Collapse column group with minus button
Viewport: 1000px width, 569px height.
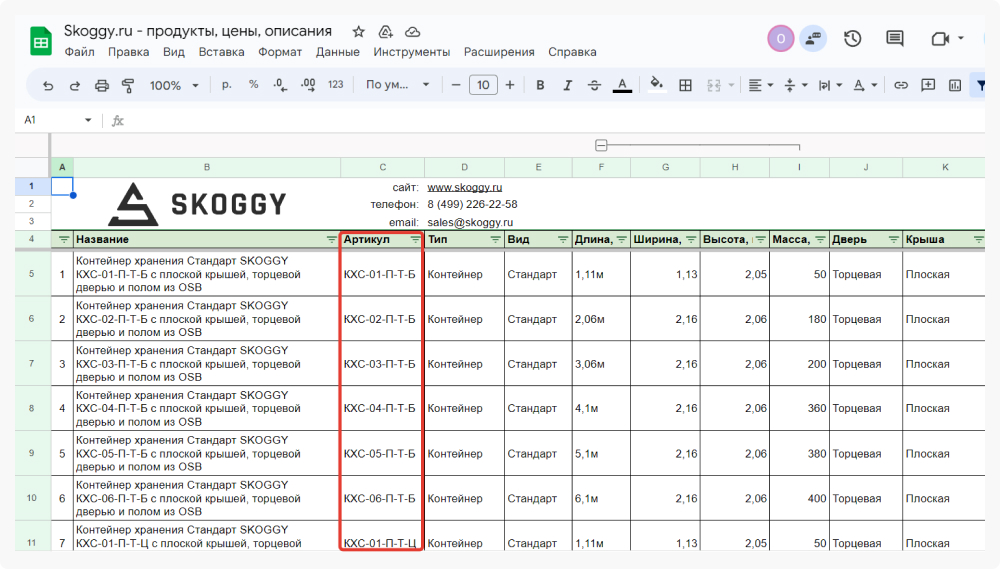(x=601, y=146)
